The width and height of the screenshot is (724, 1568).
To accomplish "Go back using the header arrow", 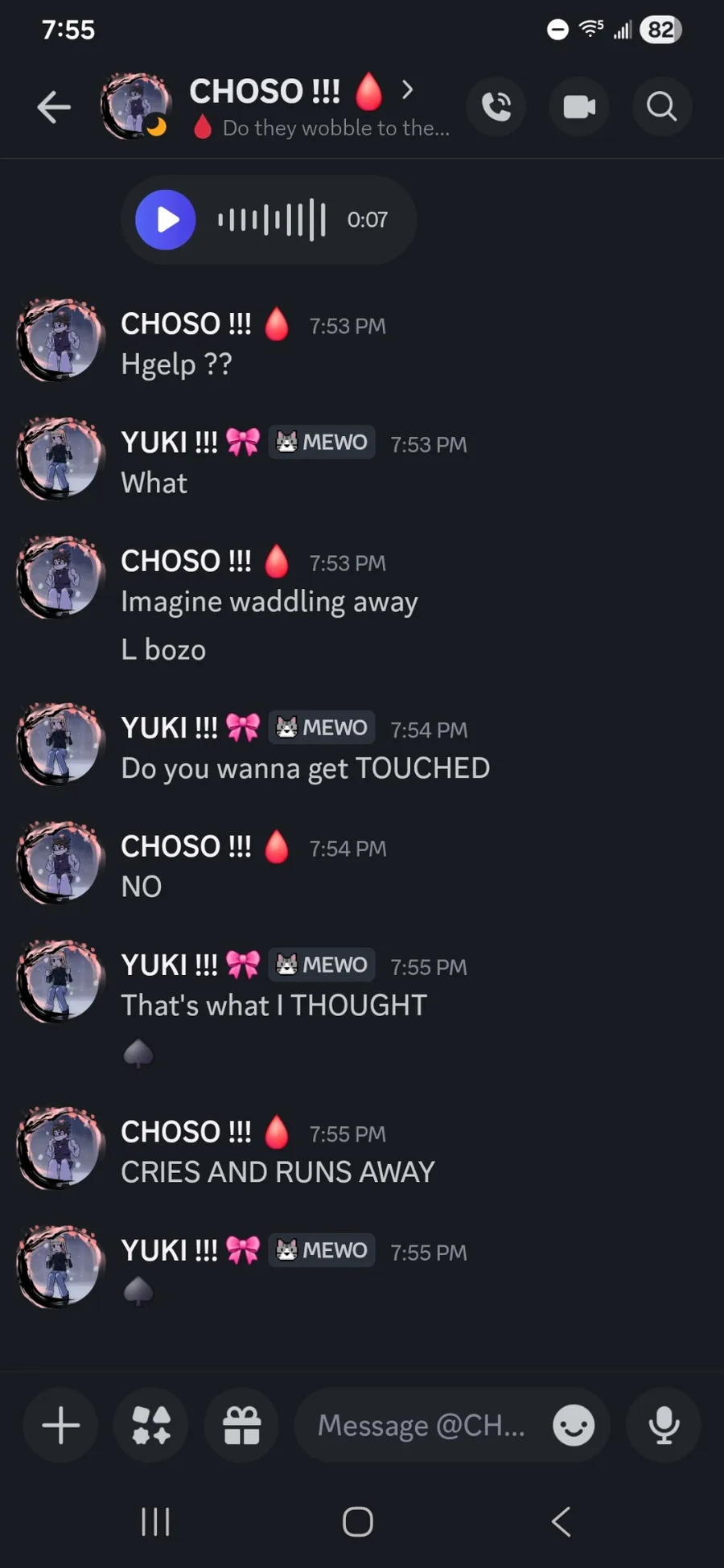I will (54, 107).
